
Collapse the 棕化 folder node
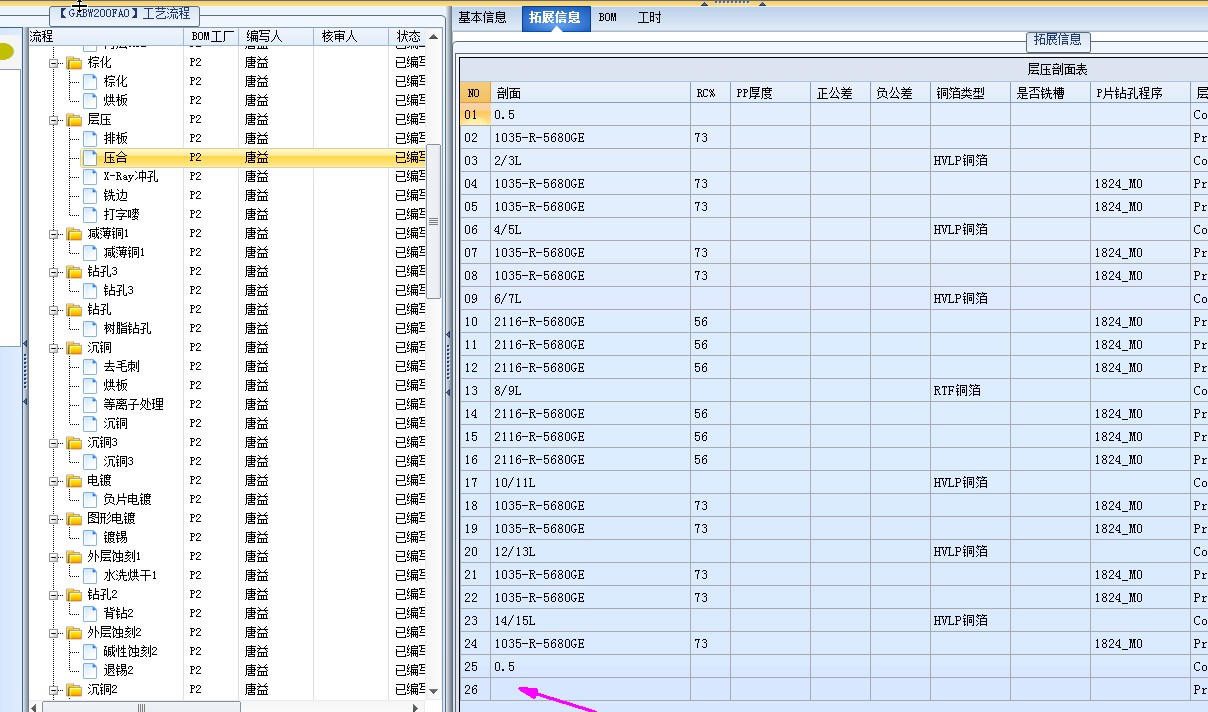[x=56, y=62]
